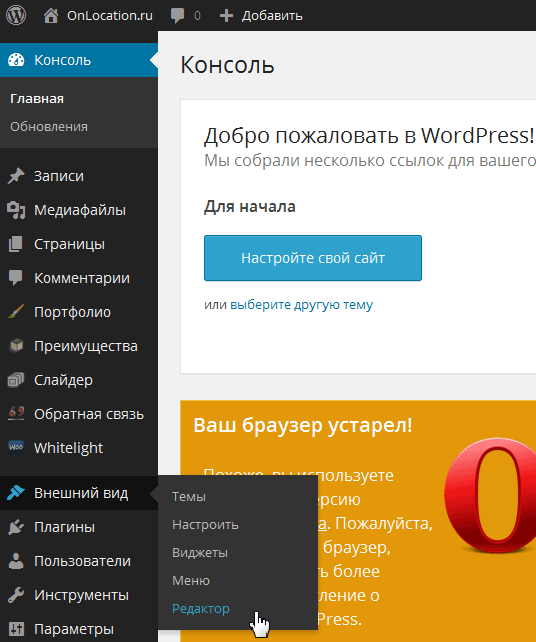The height and width of the screenshot is (642, 536).
Task: Choose Меню from the flyout submenu
Action: [191, 581]
